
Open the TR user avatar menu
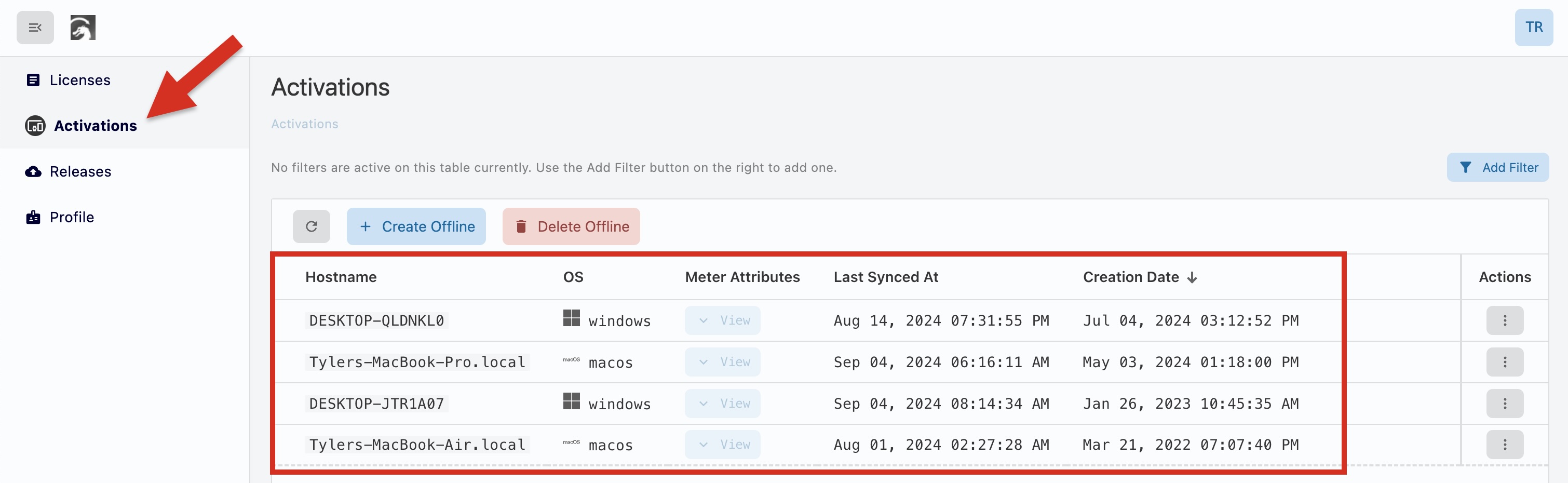click(1533, 28)
